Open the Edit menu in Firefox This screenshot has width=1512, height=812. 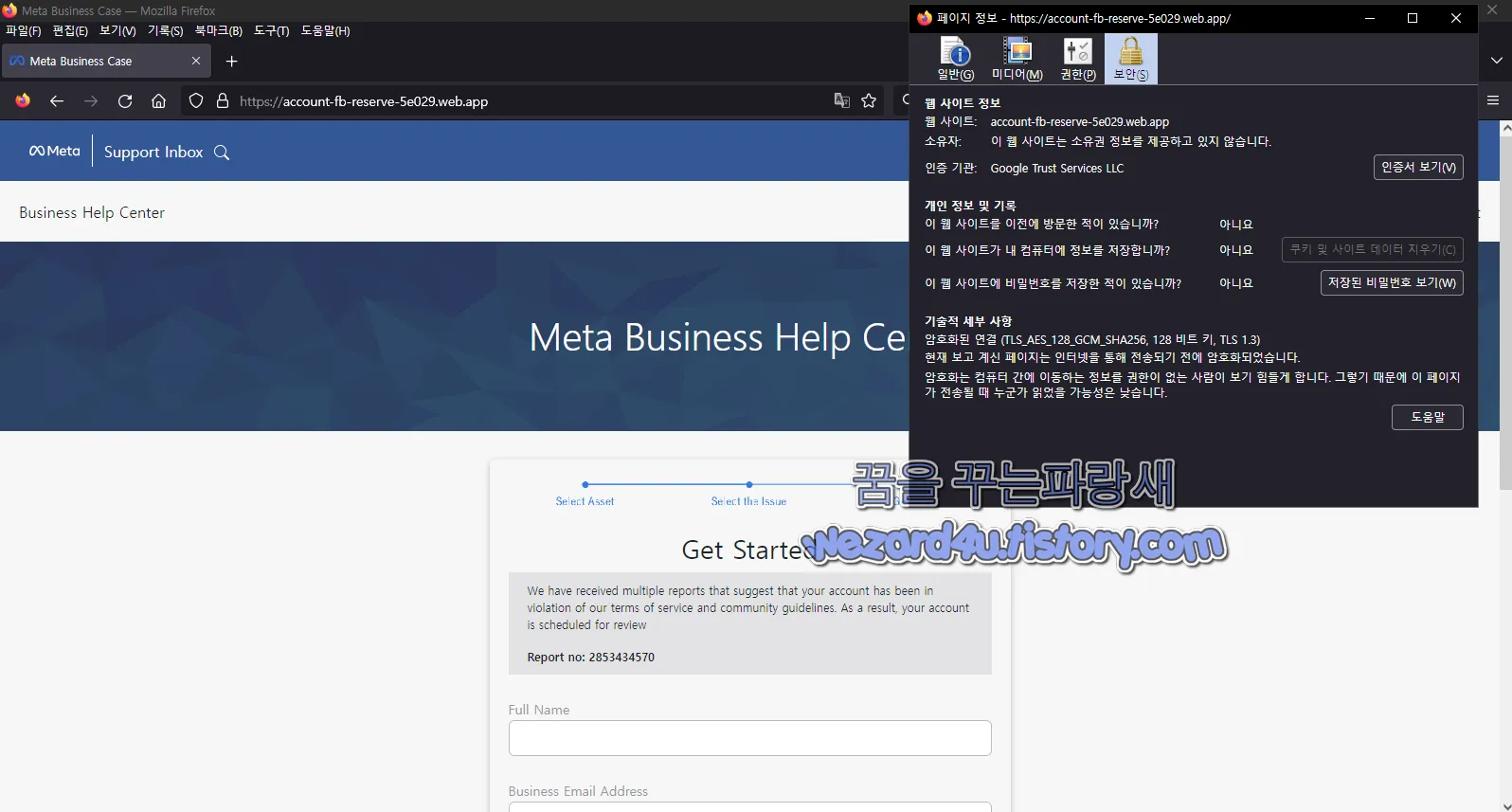(70, 31)
